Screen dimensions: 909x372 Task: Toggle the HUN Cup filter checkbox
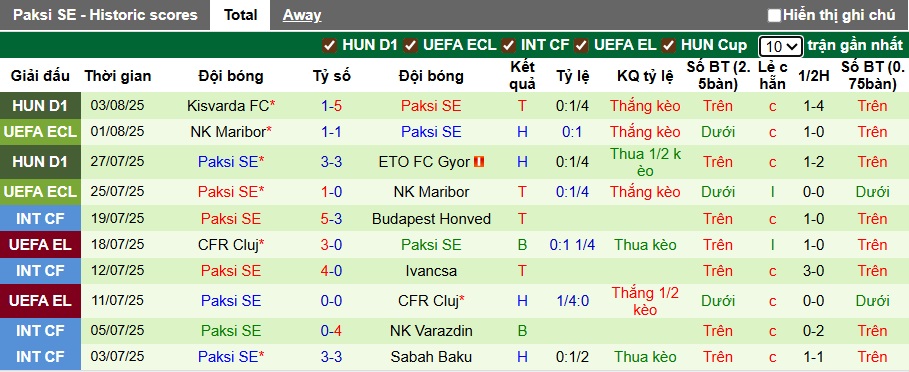669,46
